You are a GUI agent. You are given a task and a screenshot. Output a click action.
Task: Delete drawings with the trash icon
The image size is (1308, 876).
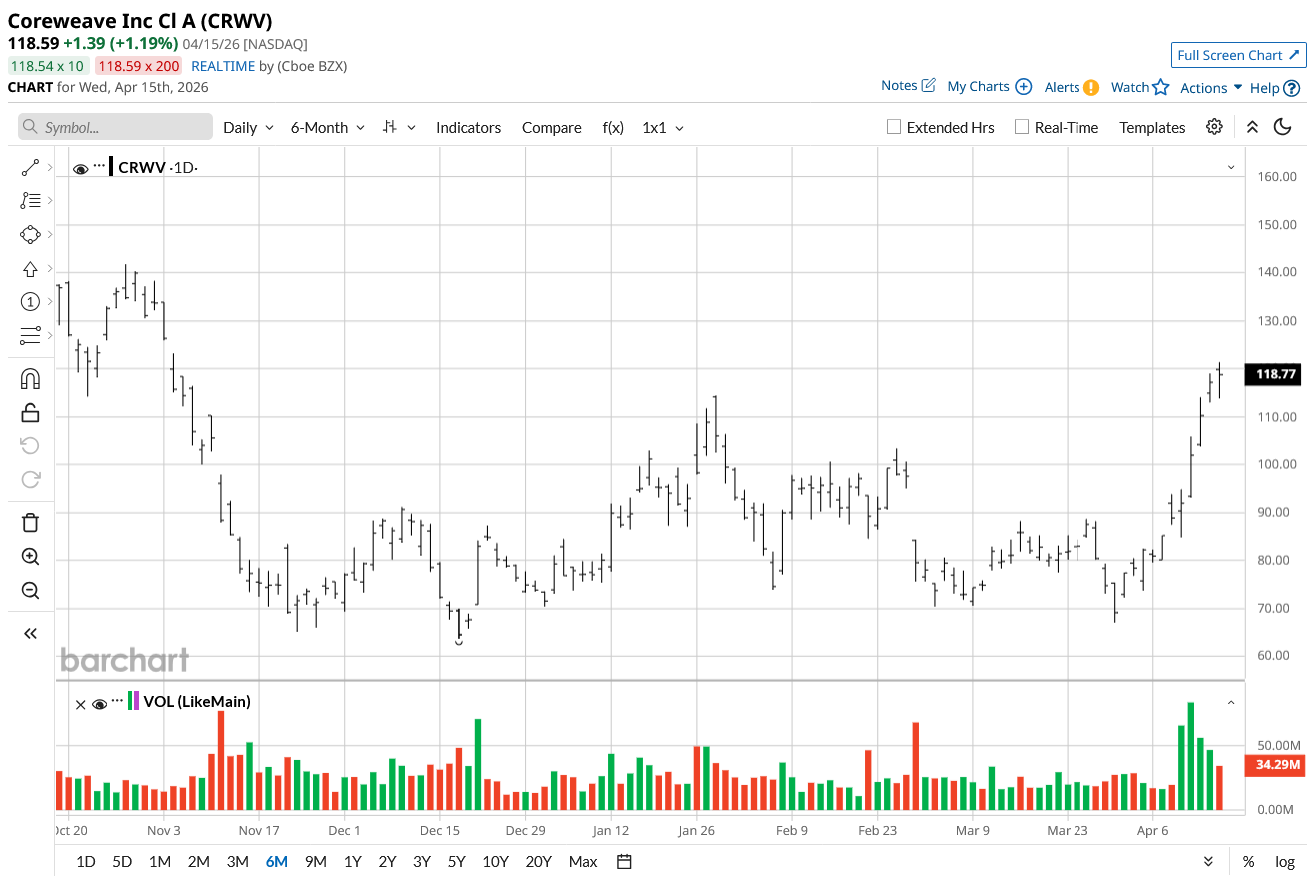[30, 522]
